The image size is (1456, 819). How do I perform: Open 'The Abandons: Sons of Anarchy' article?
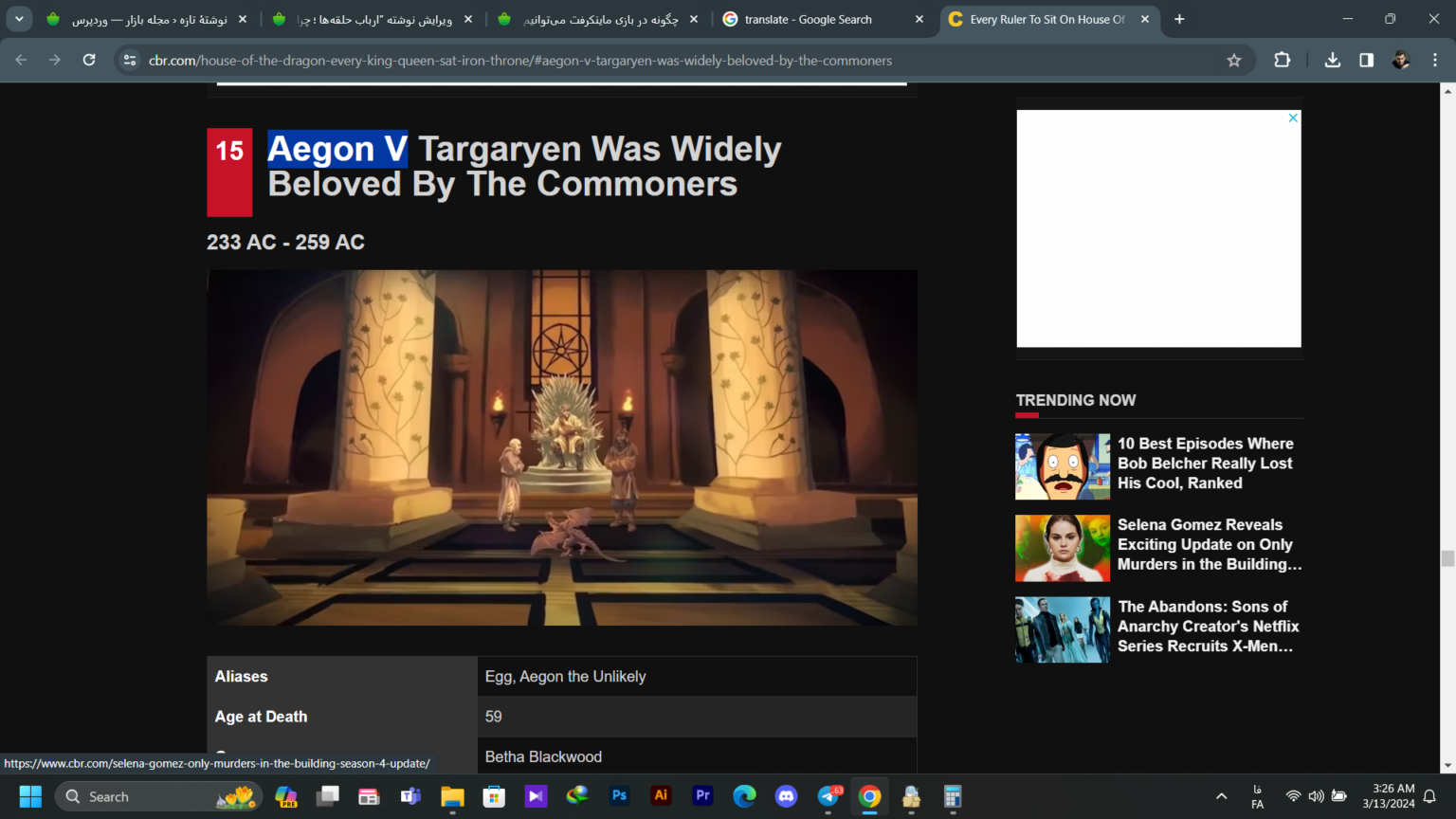(1209, 627)
